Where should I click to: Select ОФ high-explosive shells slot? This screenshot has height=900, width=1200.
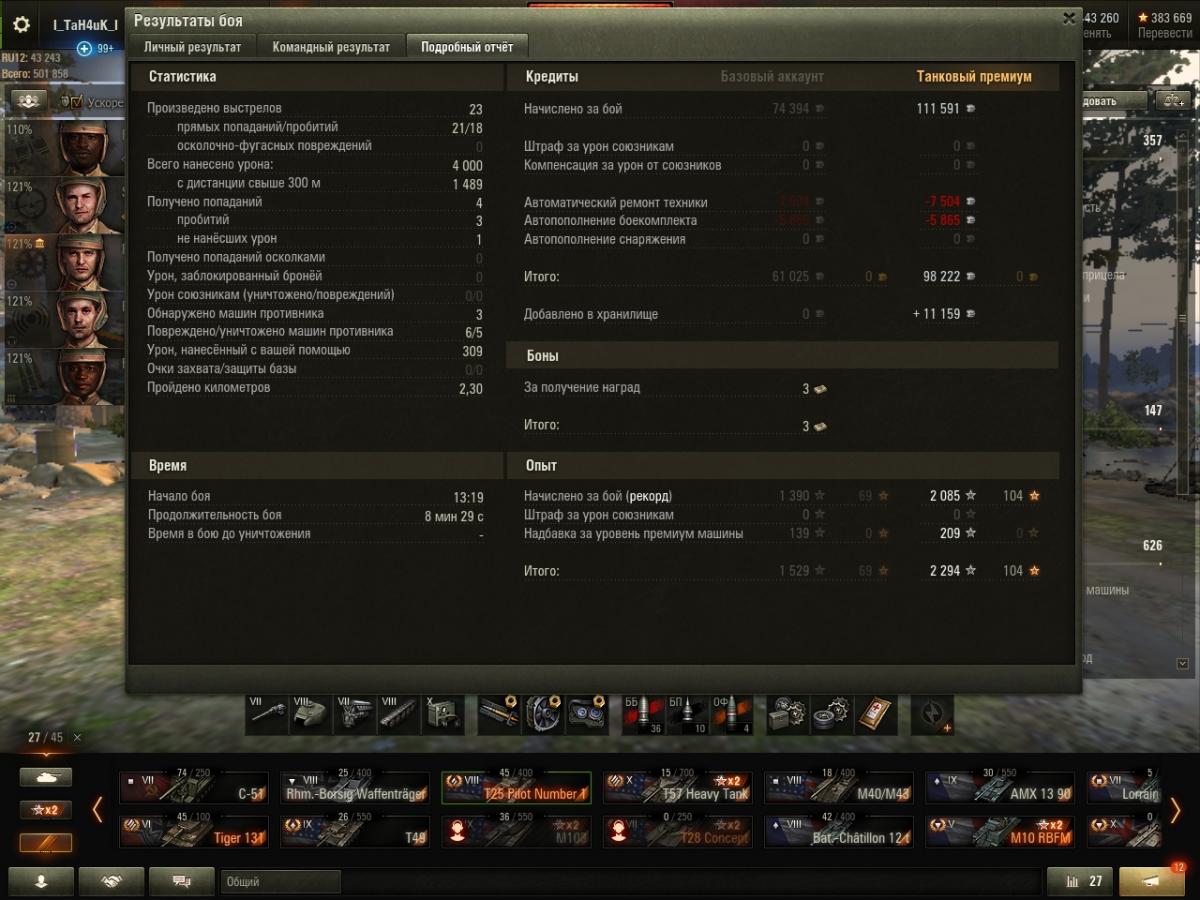click(730, 715)
